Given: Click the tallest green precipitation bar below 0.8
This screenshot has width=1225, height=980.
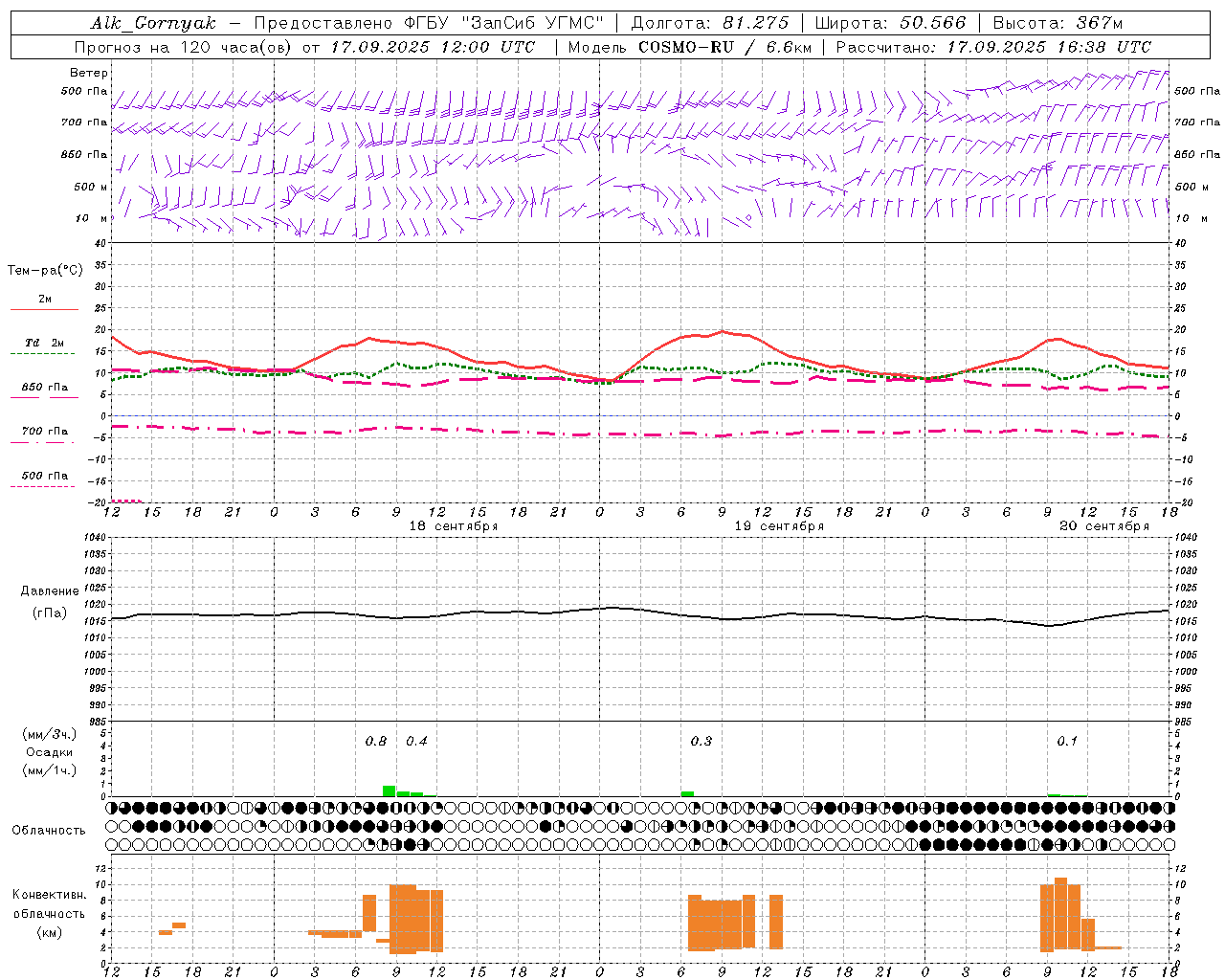Looking at the screenshot, I should click(x=389, y=791).
